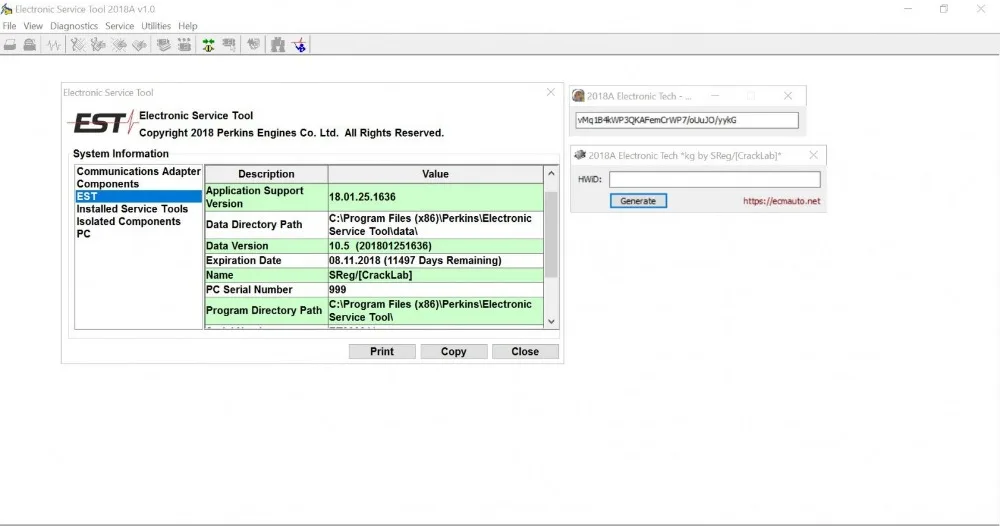Click the PC Serial Number value 999
1000x526 pixels.
point(337,290)
